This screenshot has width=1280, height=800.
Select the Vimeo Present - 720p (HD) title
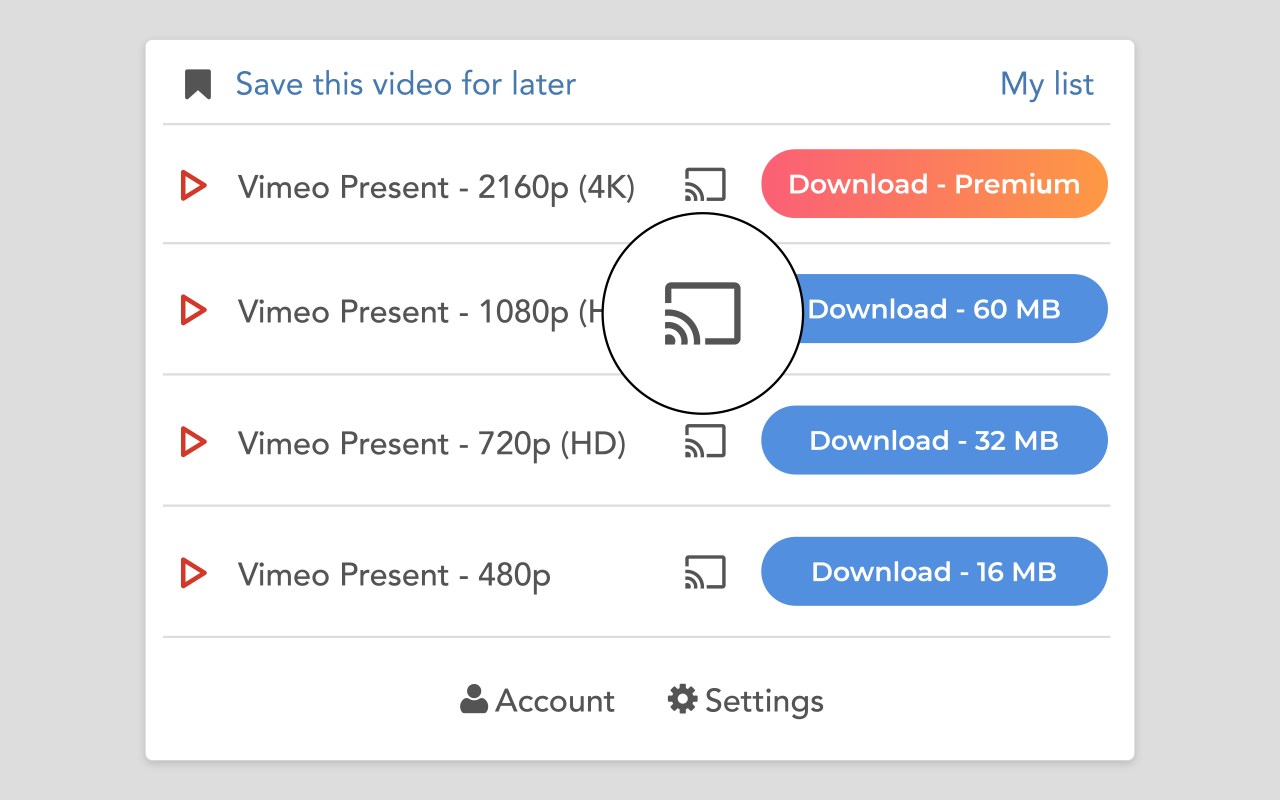point(432,443)
